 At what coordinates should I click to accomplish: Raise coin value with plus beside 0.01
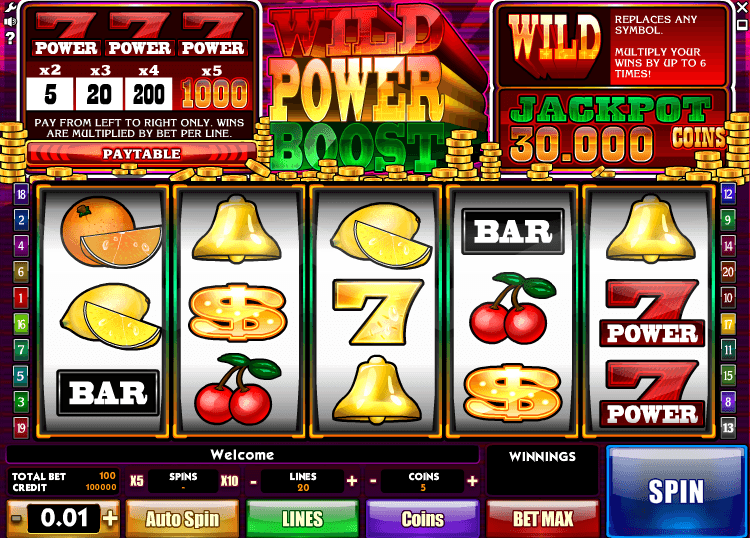110,518
